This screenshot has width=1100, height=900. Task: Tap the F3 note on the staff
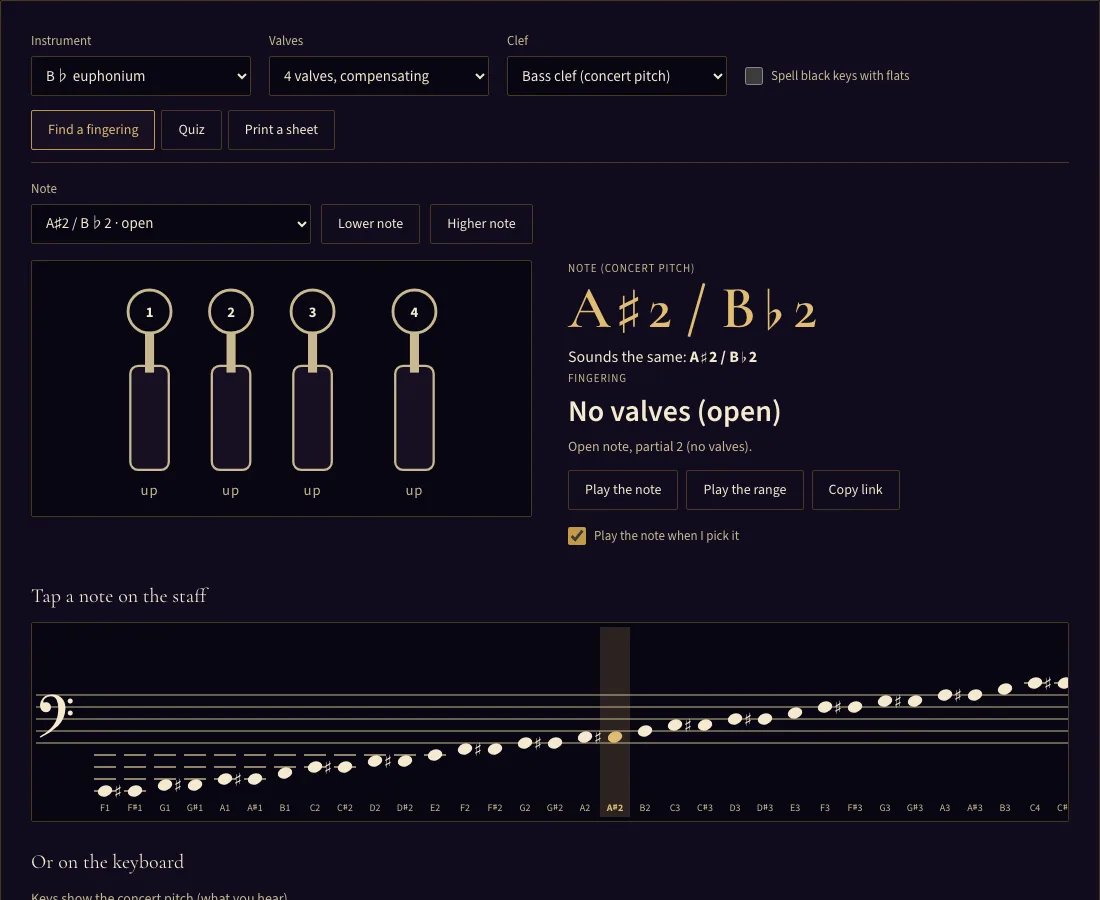click(x=825, y=707)
